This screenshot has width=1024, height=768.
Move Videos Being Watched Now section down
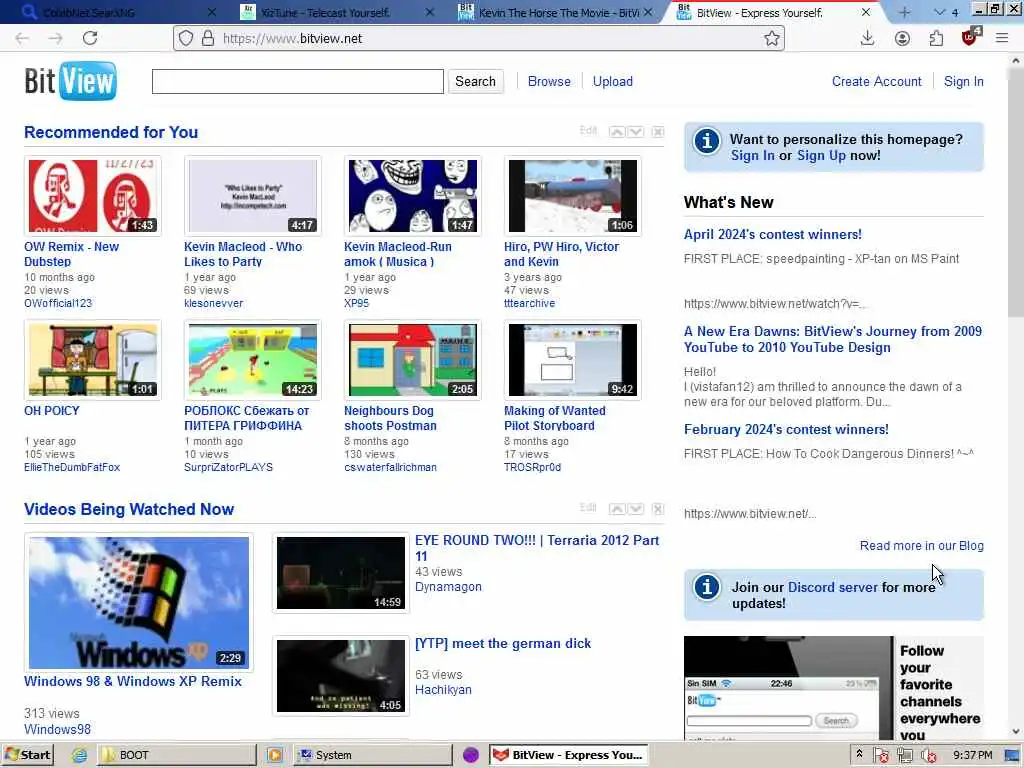(635, 509)
